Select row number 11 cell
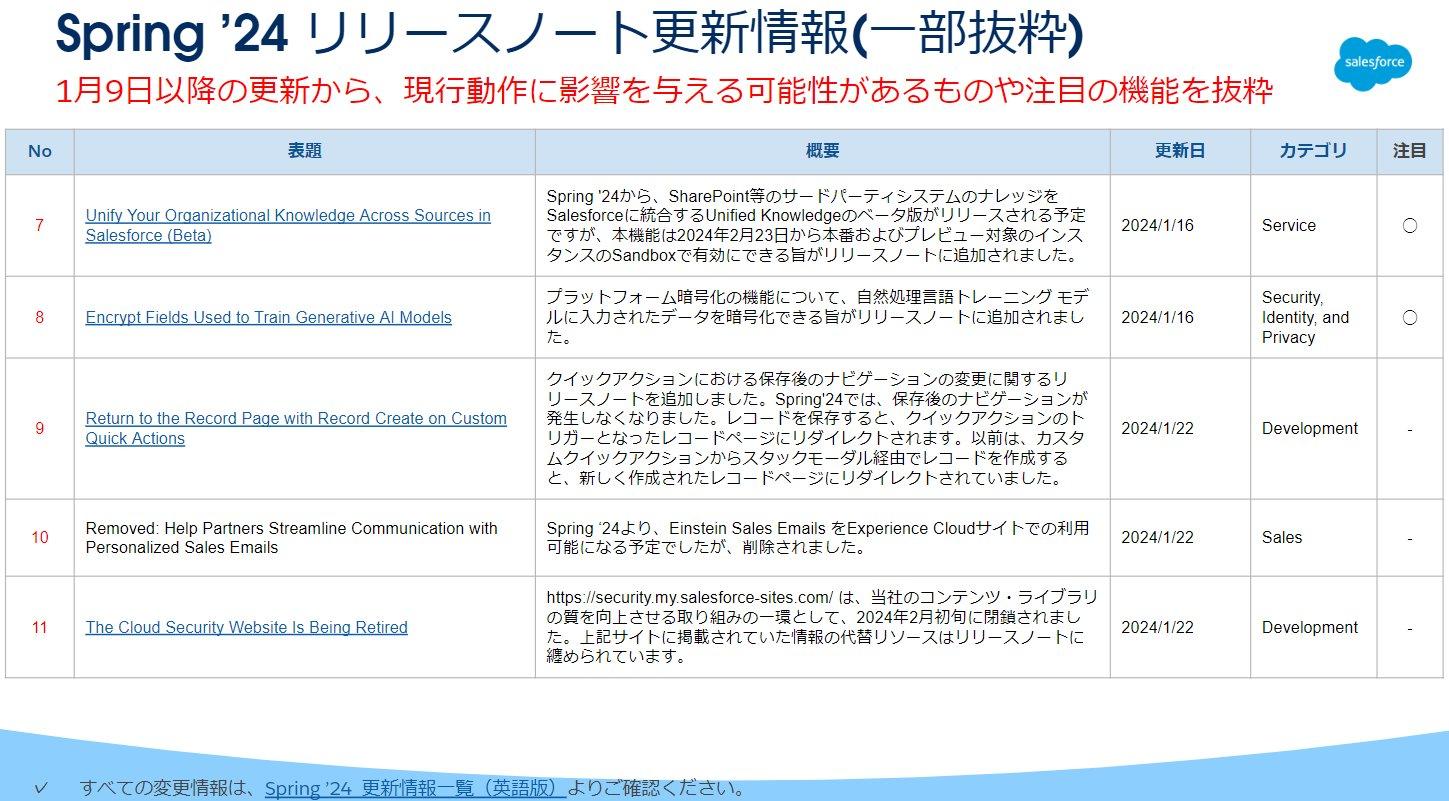Viewport: 1449px width, 801px height. pyautogui.click(x=40, y=627)
